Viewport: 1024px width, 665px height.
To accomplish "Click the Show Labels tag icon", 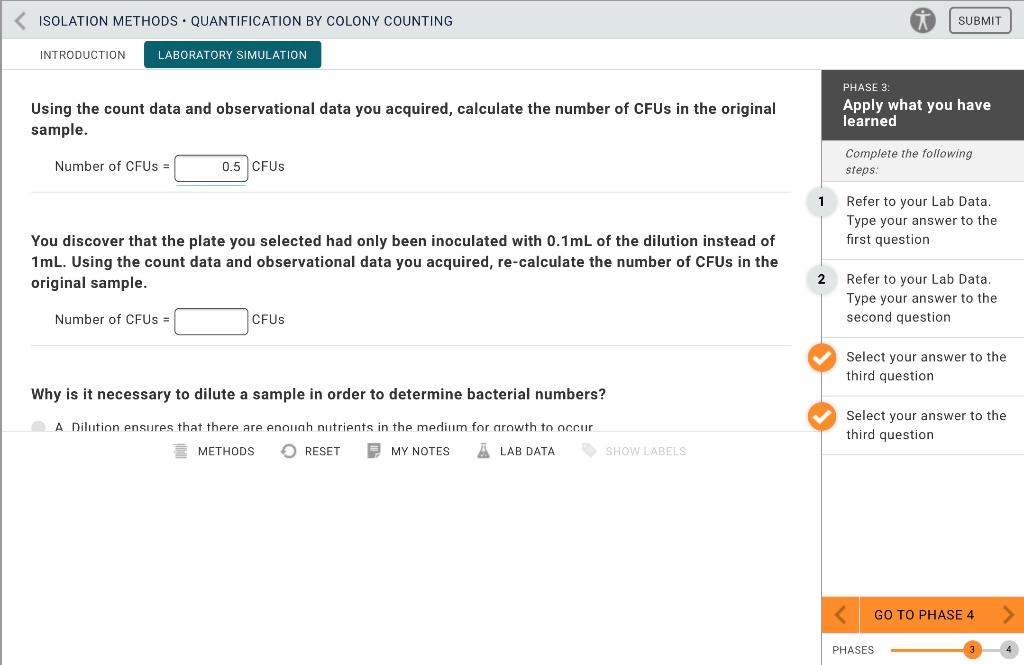I will [x=589, y=451].
